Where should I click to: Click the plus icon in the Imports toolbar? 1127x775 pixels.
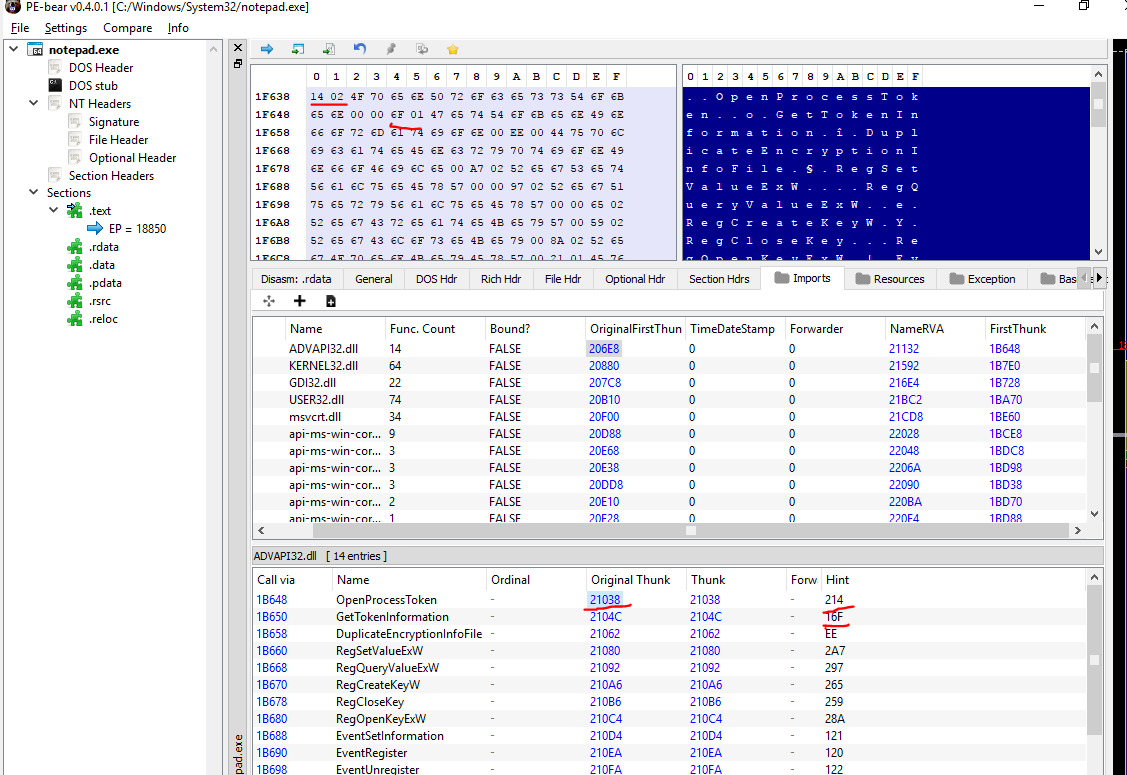click(x=299, y=301)
